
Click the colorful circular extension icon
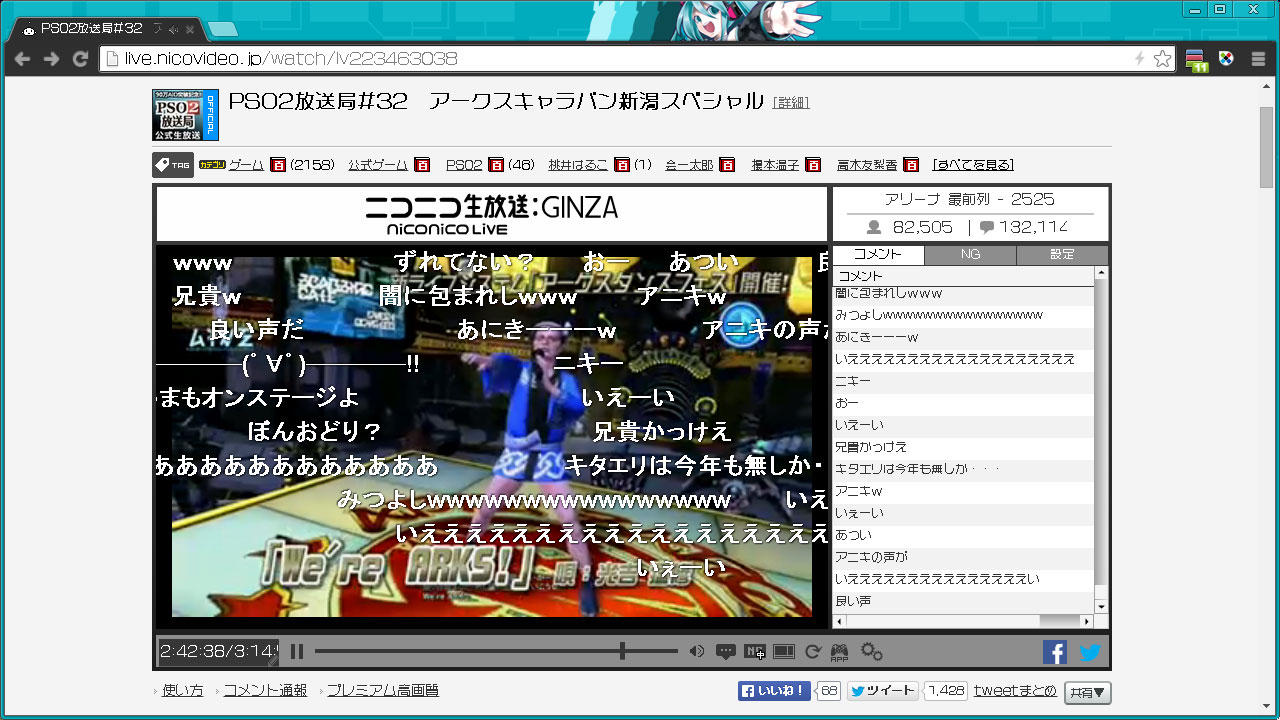1226,59
